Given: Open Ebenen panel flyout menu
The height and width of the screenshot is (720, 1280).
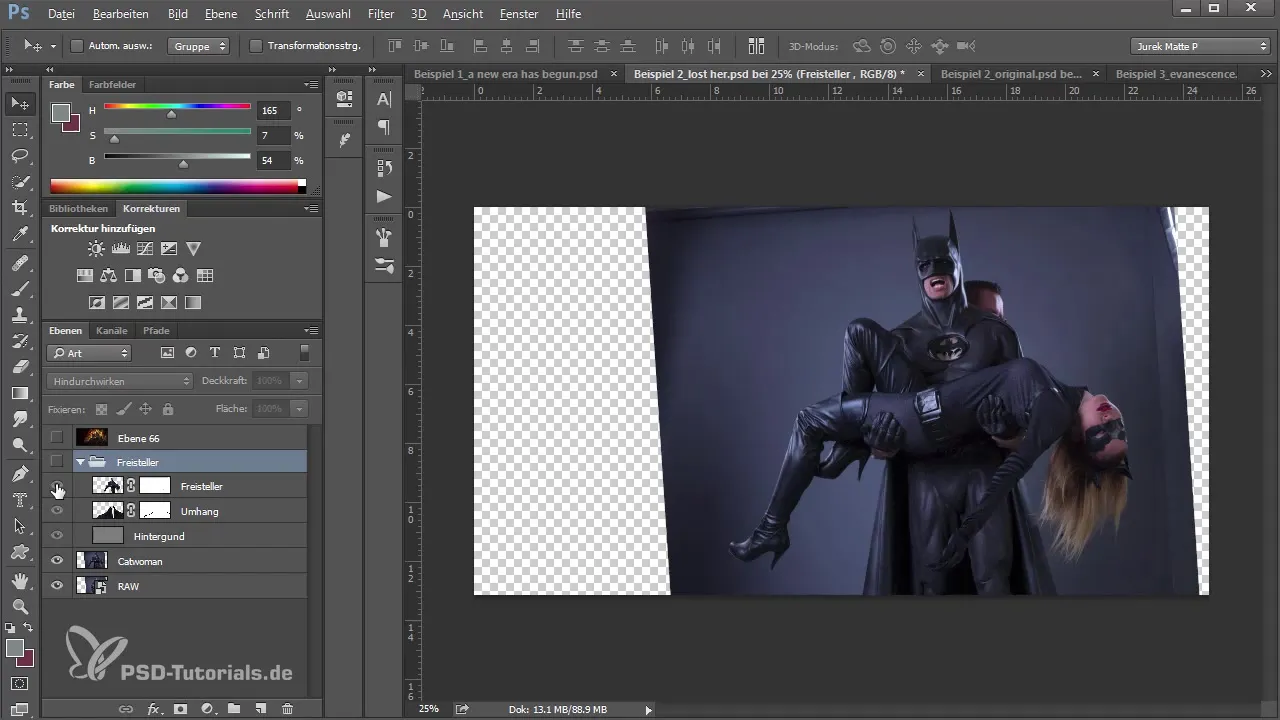Looking at the screenshot, I should pos(311,331).
